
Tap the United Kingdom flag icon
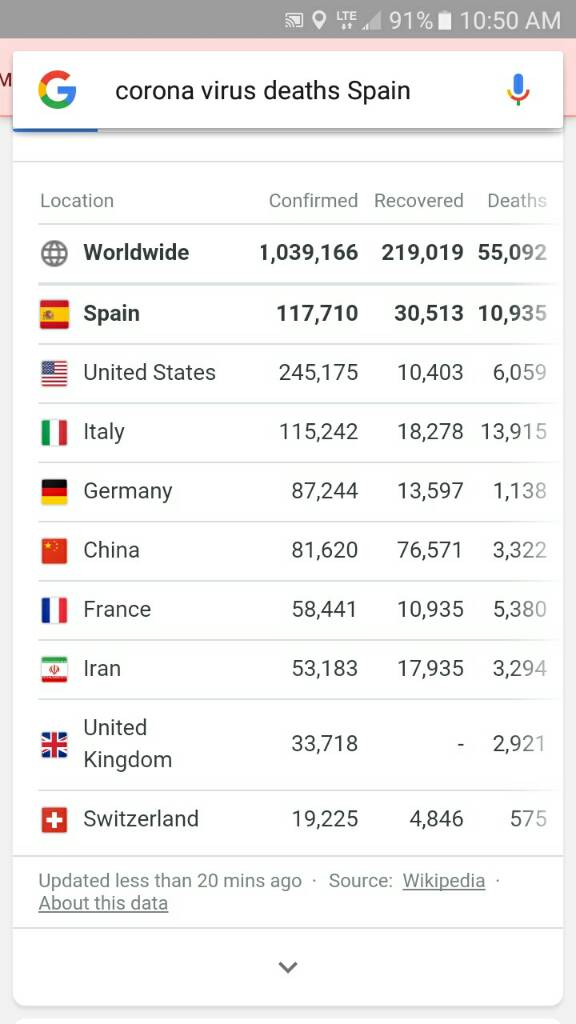coord(54,744)
